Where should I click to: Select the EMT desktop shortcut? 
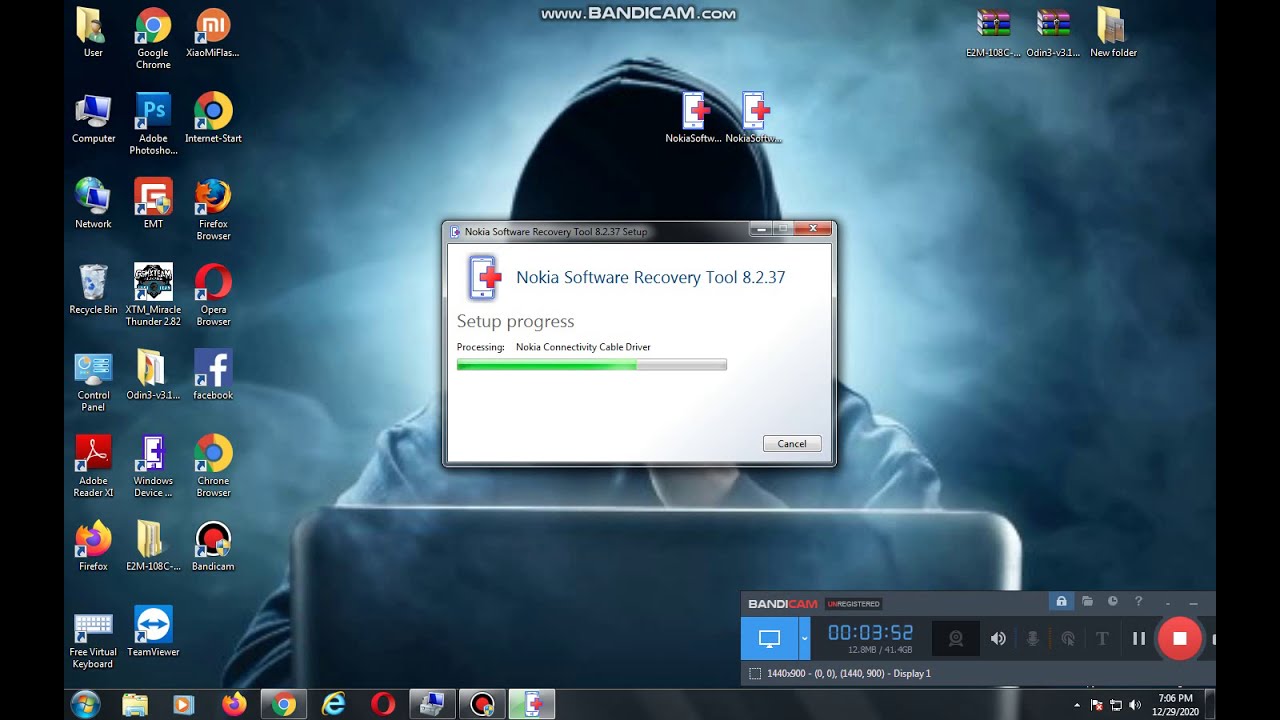(x=153, y=204)
